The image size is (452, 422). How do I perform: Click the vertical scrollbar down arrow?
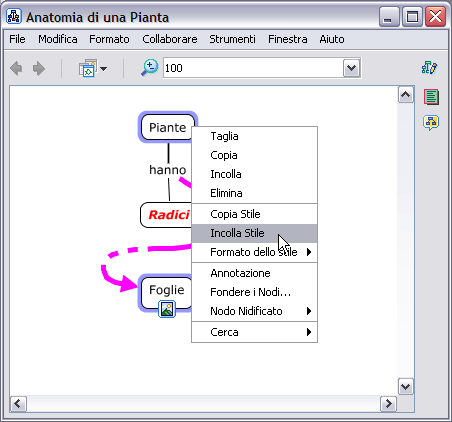[406, 387]
